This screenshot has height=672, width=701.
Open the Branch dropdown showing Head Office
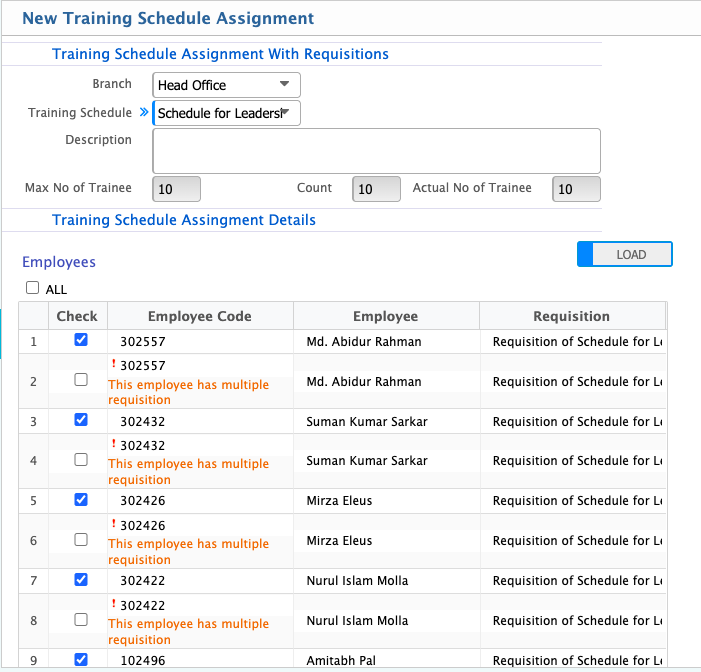pyautogui.click(x=226, y=85)
